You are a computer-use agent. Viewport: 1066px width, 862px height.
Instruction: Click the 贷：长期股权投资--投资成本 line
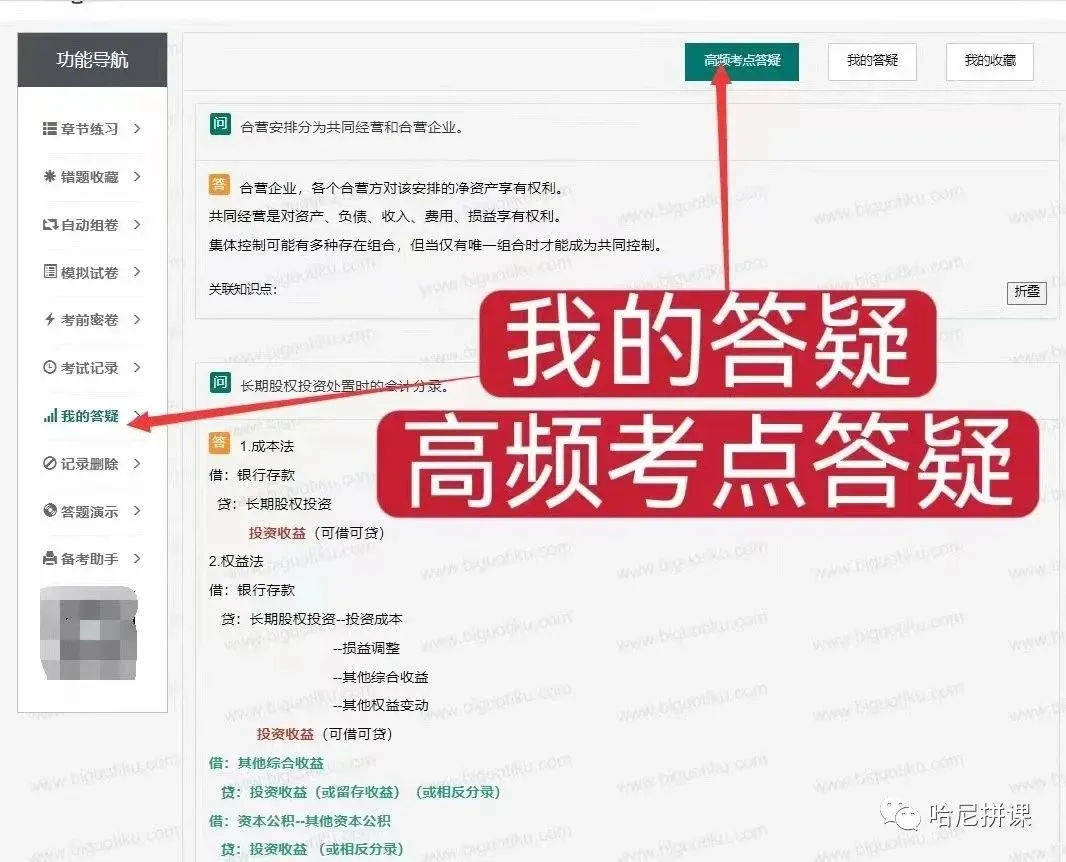[x=312, y=619]
